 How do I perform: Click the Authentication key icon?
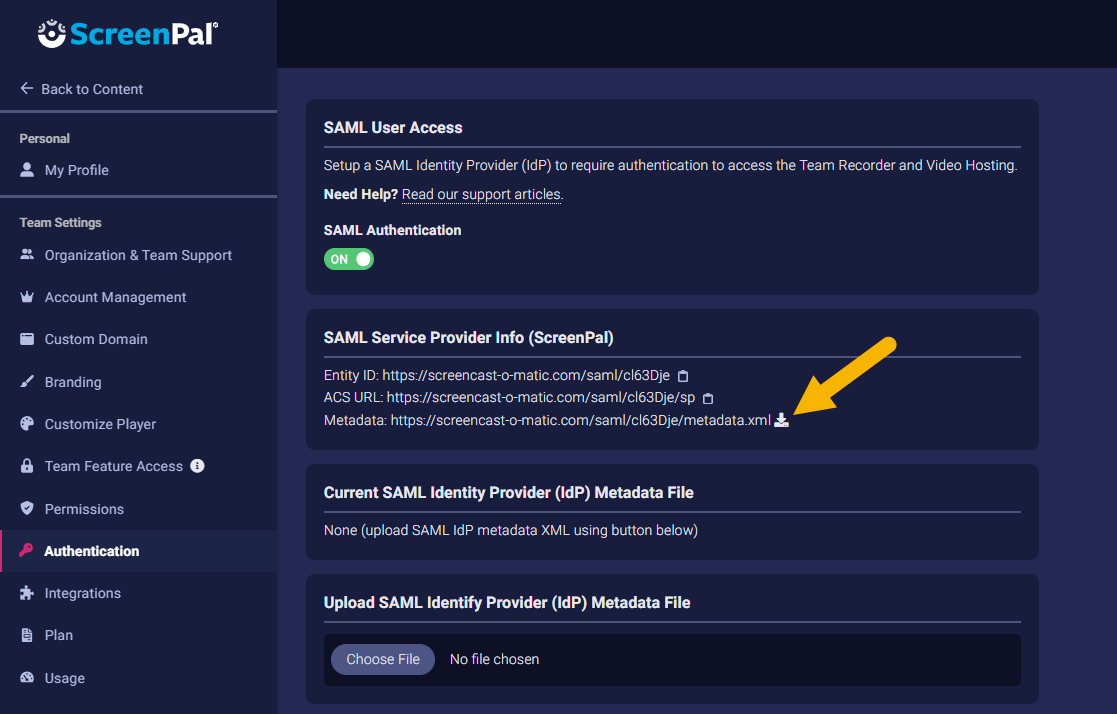click(26, 550)
